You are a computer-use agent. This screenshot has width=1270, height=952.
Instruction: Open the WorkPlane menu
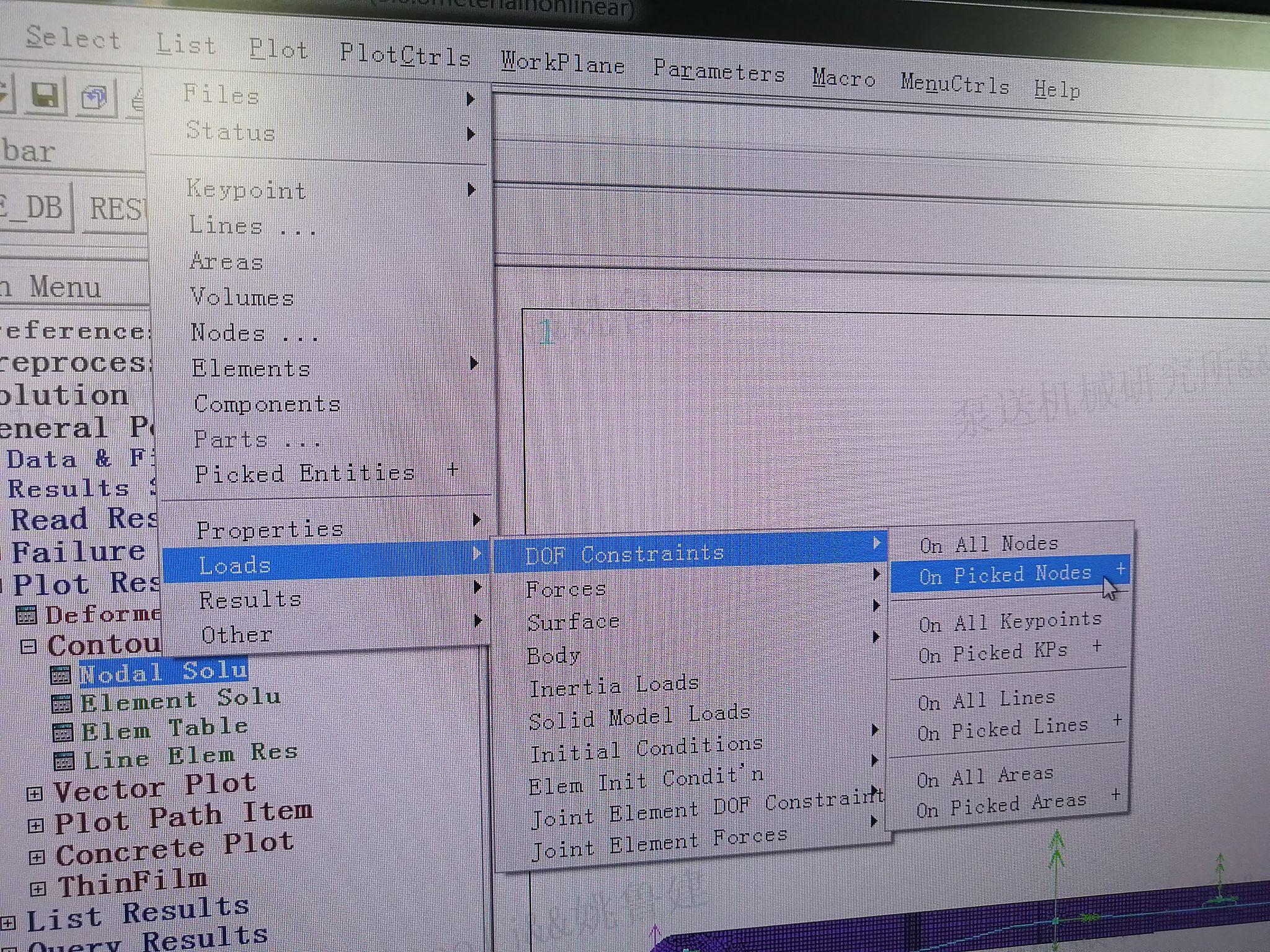click(562, 63)
